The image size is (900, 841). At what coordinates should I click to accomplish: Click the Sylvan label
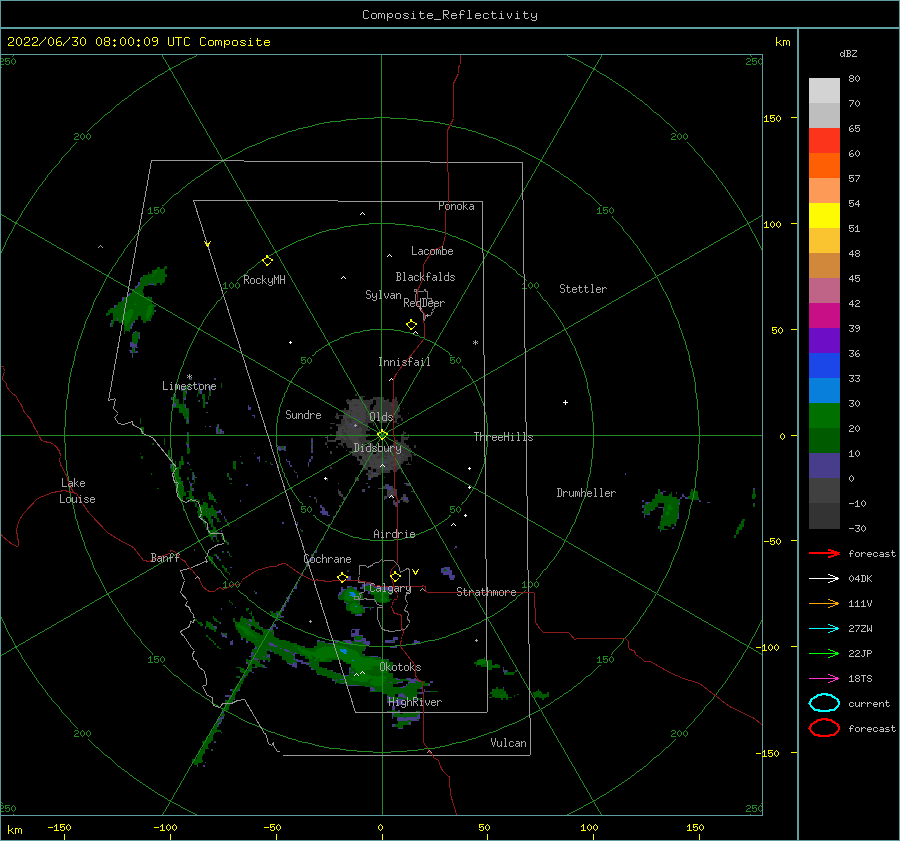(x=383, y=295)
